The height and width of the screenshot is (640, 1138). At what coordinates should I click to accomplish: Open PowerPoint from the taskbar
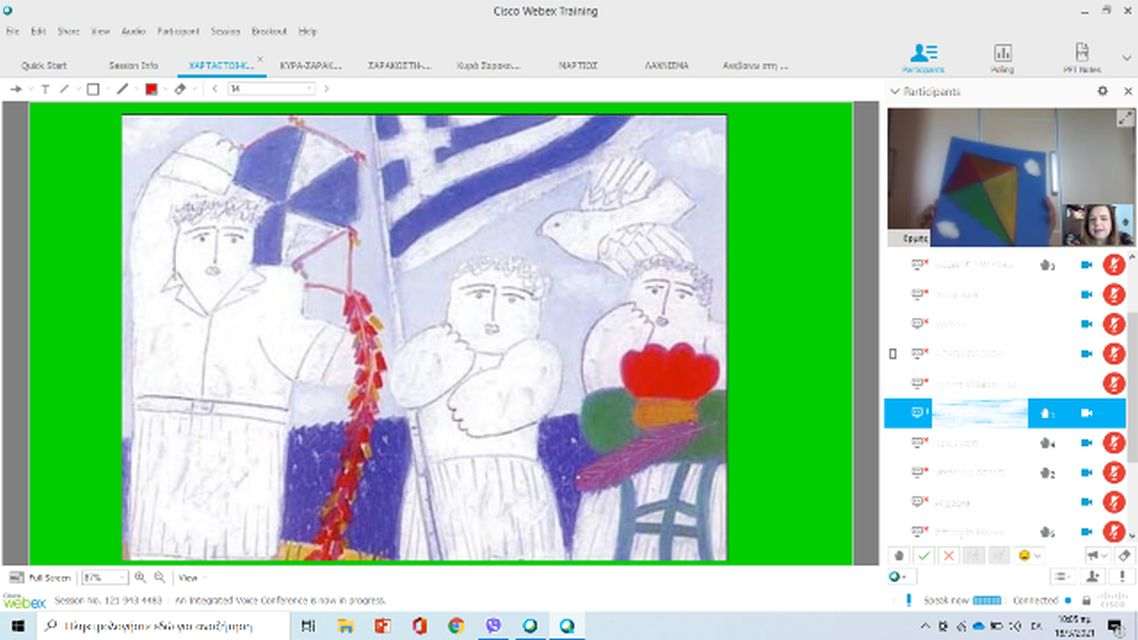point(382,625)
